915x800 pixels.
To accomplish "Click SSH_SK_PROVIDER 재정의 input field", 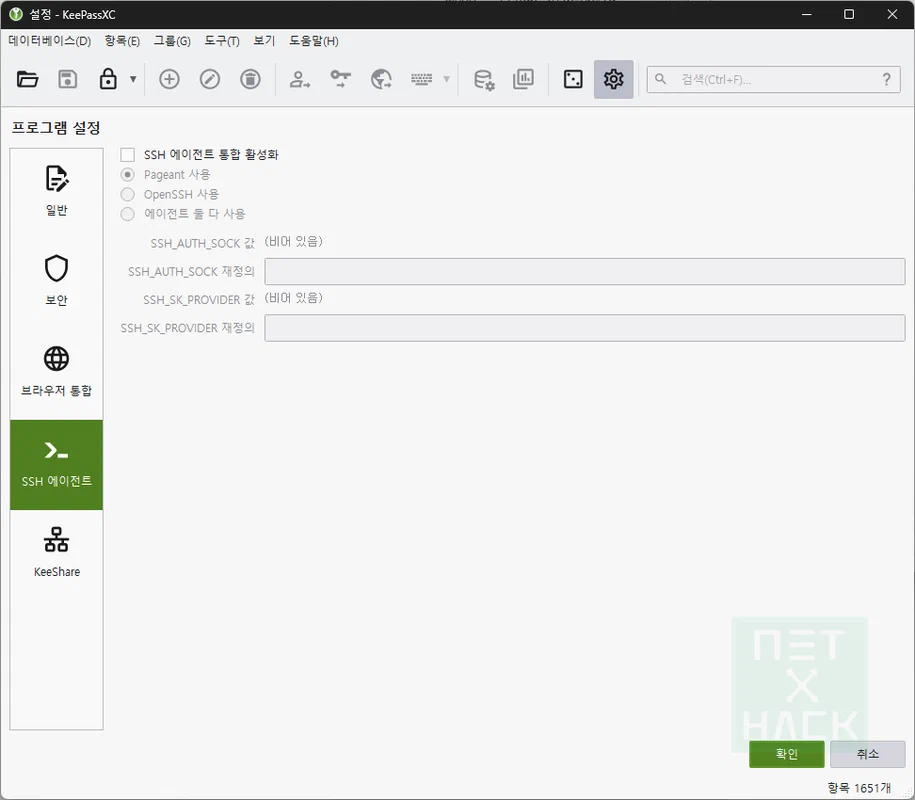I will click(x=585, y=328).
